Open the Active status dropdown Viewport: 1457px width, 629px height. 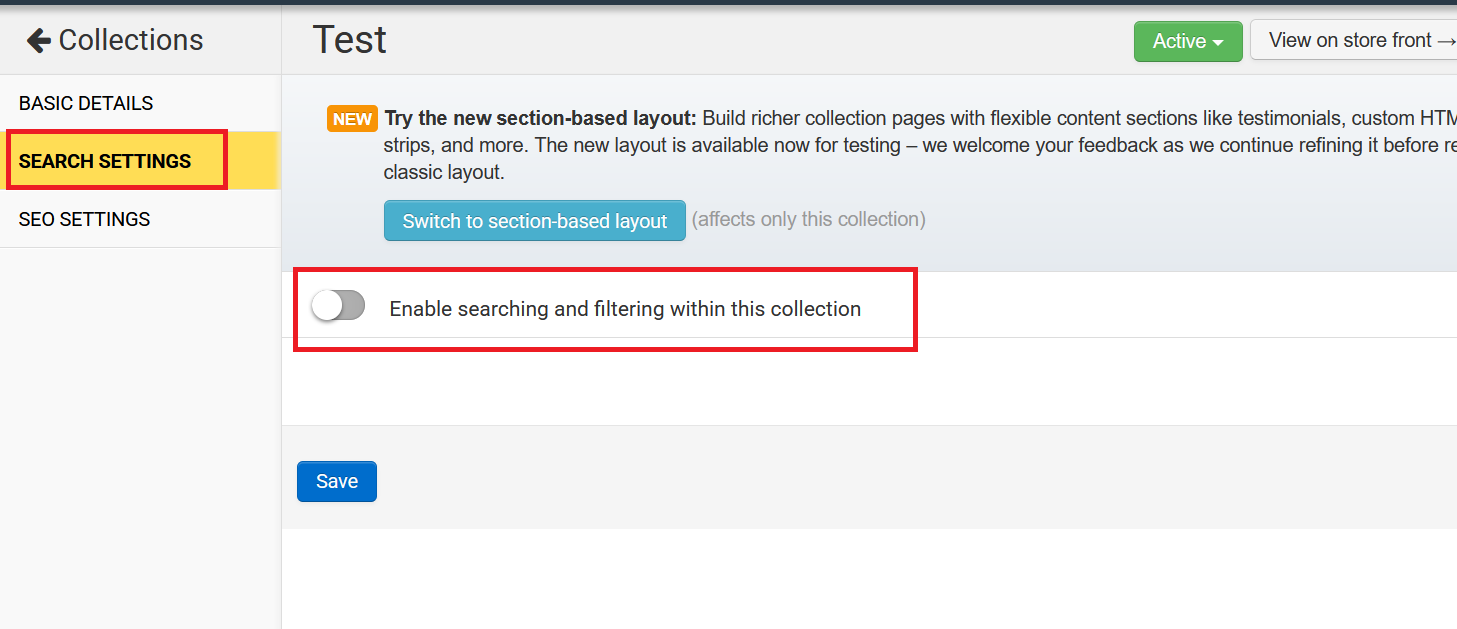pyautogui.click(x=1187, y=41)
